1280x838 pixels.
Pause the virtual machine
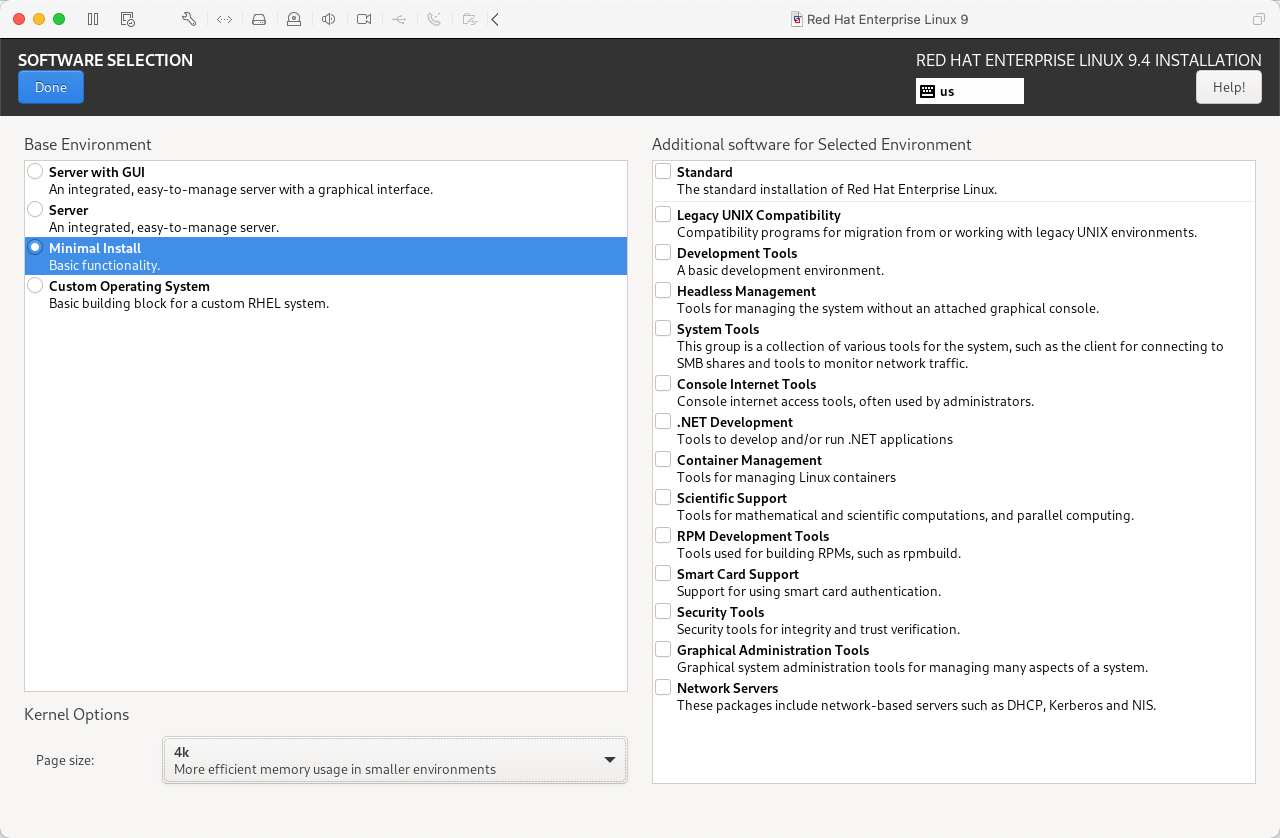point(93,19)
